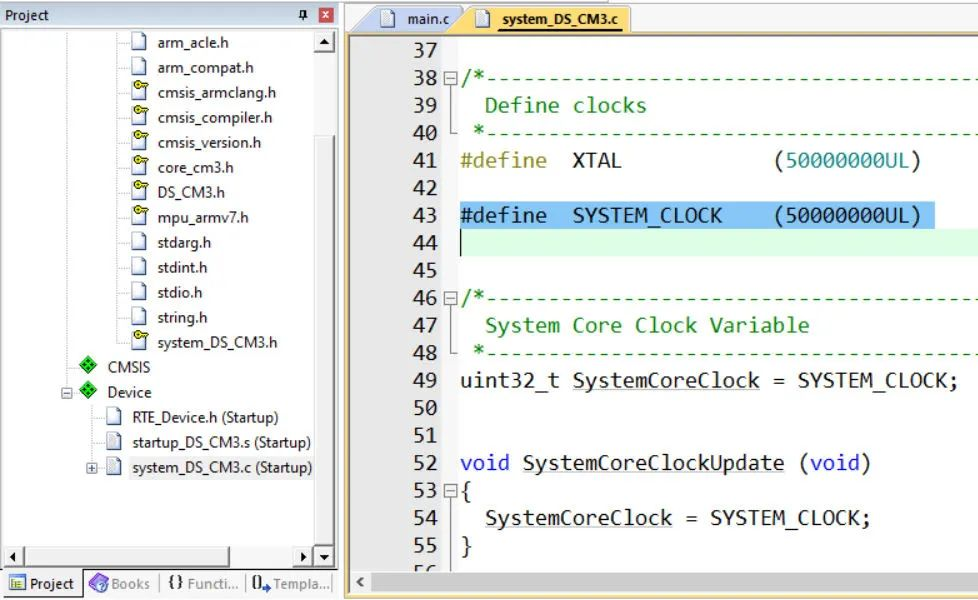
Task: Click the project tree scroll up arrow
Action: tap(324, 42)
